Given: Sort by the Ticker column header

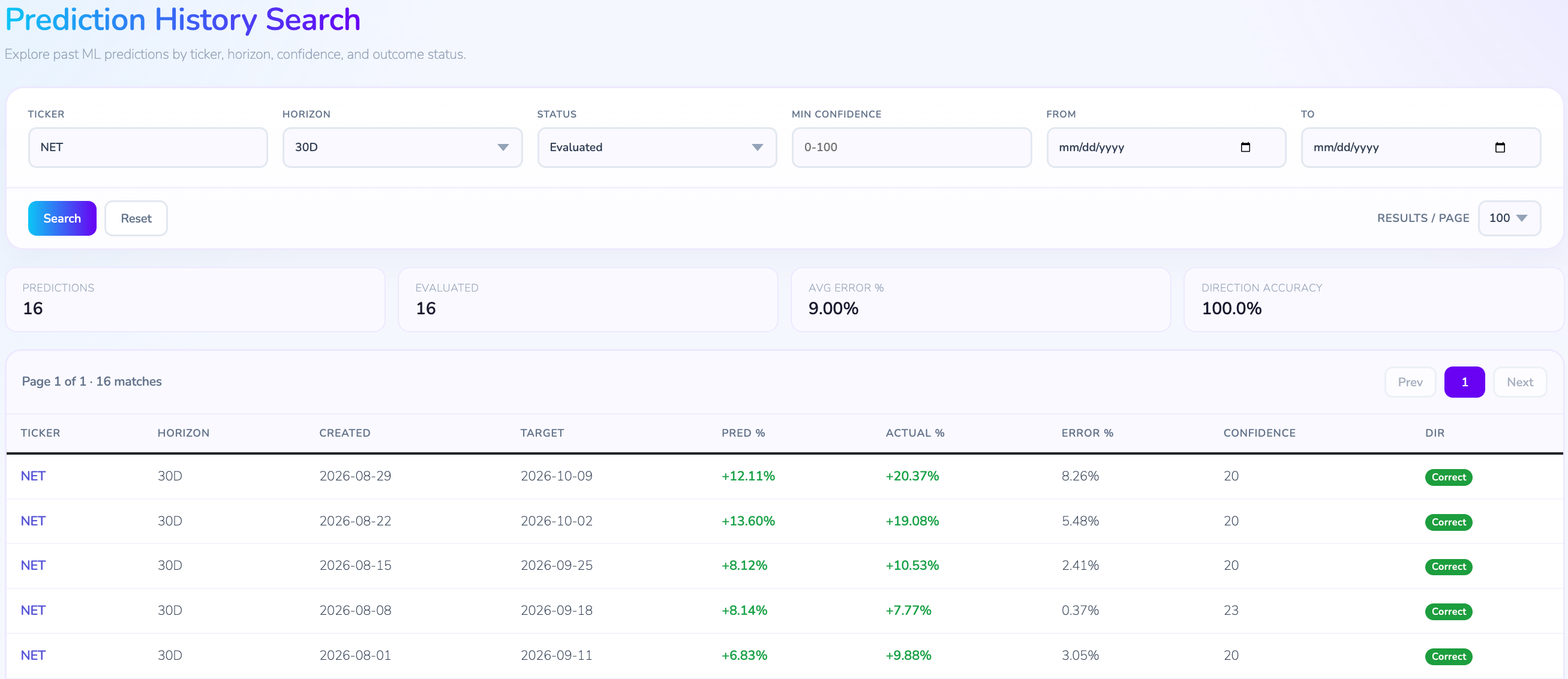Looking at the screenshot, I should point(40,433).
